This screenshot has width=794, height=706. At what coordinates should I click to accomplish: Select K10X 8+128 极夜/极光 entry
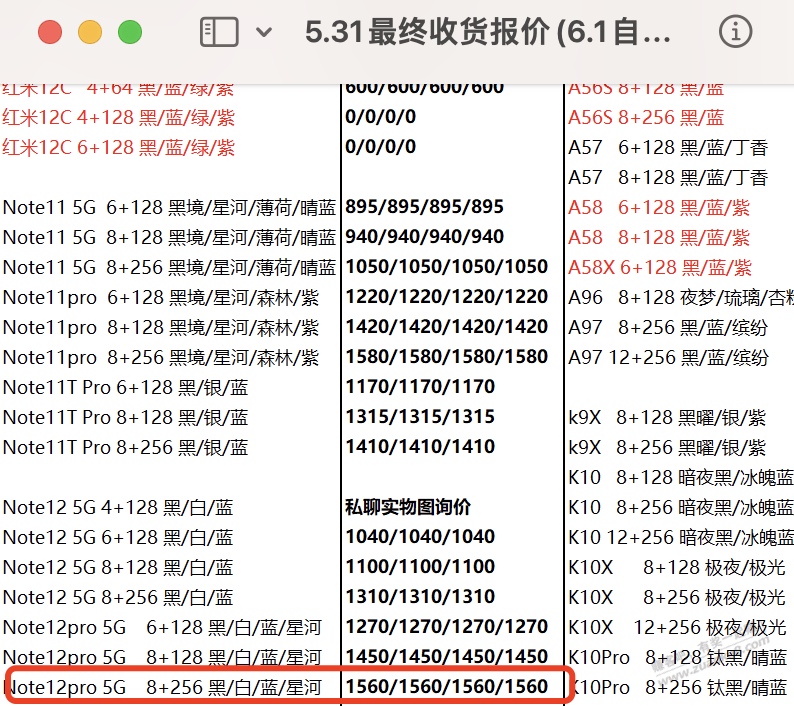click(677, 567)
